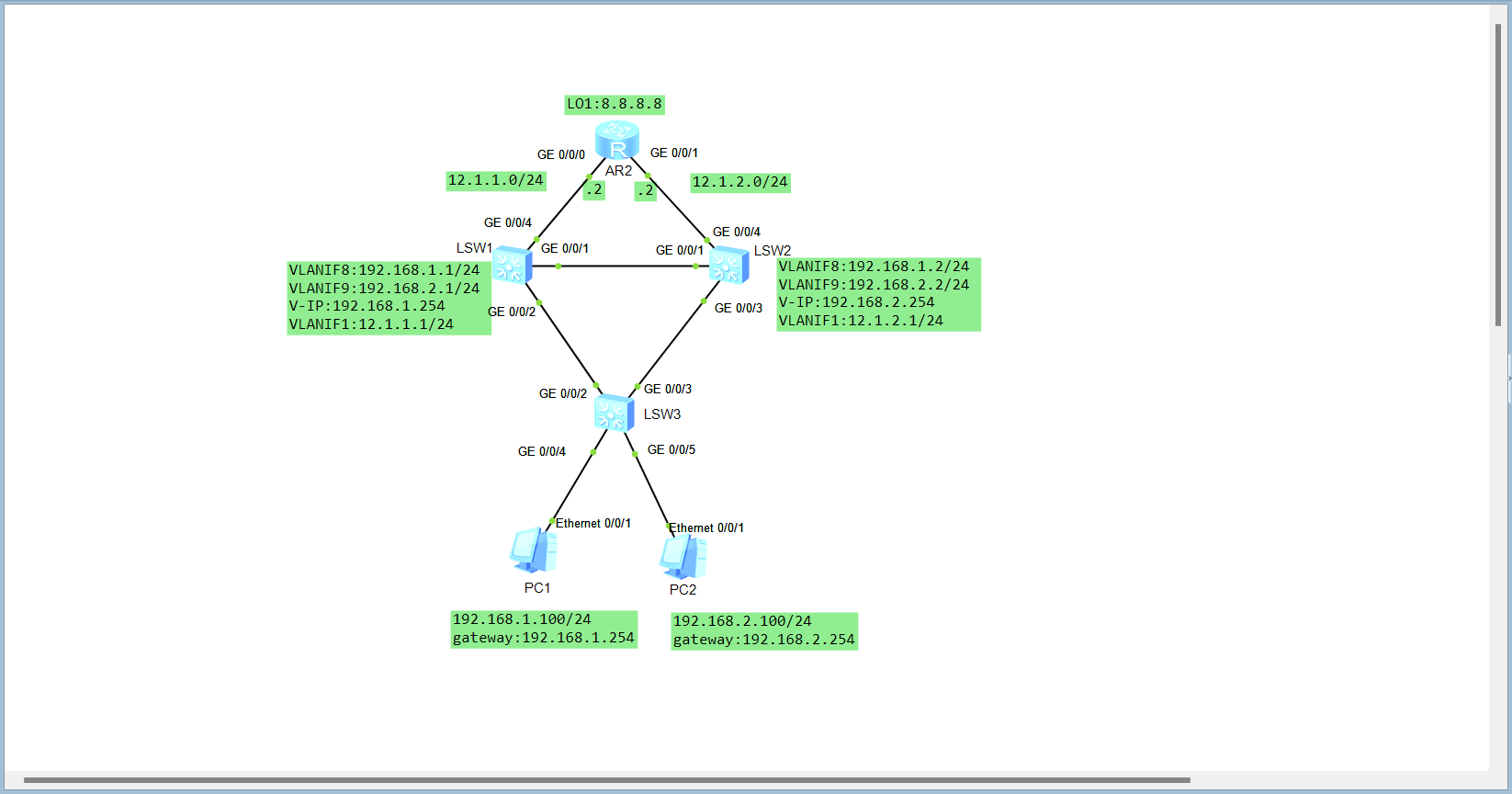Image resolution: width=1512 pixels, height=794 pixels.
Task: Select the PC2 computer icon
Action: click(683, 556)
